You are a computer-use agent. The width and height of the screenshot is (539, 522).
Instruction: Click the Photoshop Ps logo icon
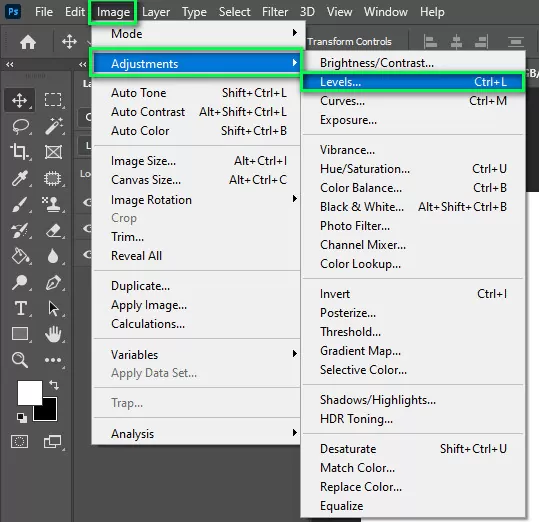[13, 12]
